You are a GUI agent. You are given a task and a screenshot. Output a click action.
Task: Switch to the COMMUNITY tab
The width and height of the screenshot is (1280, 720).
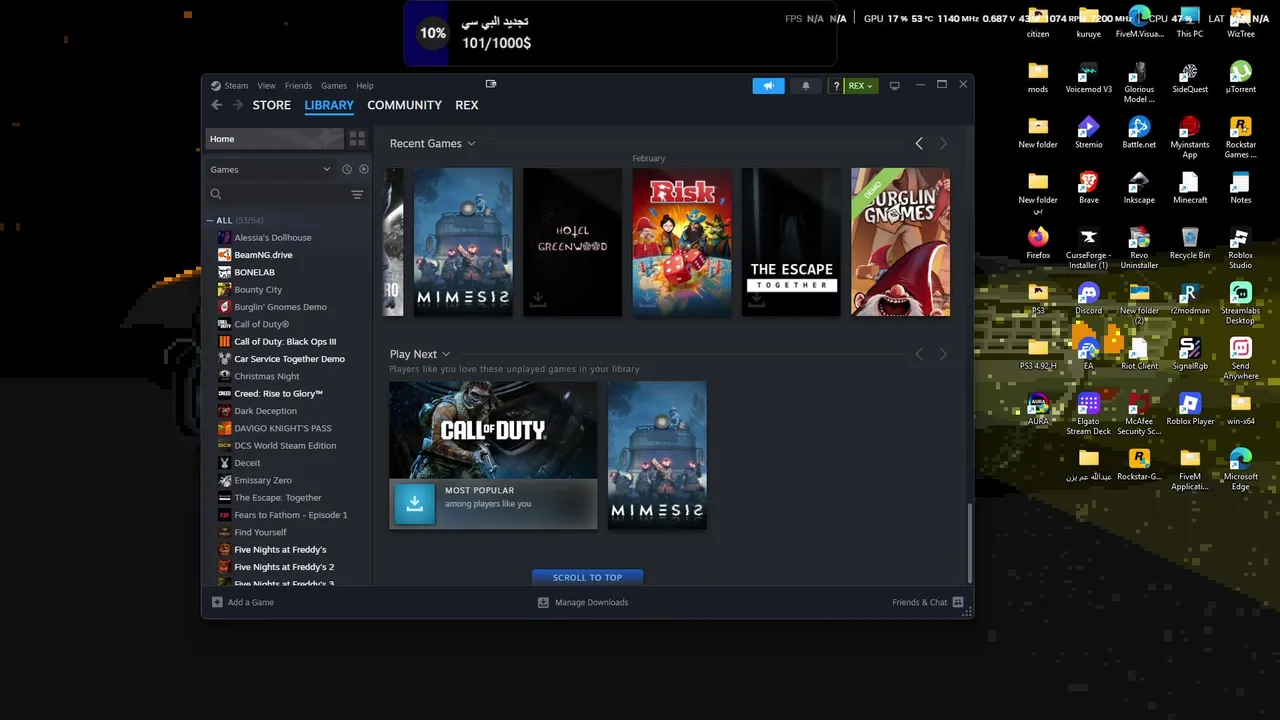click(404, 105)
